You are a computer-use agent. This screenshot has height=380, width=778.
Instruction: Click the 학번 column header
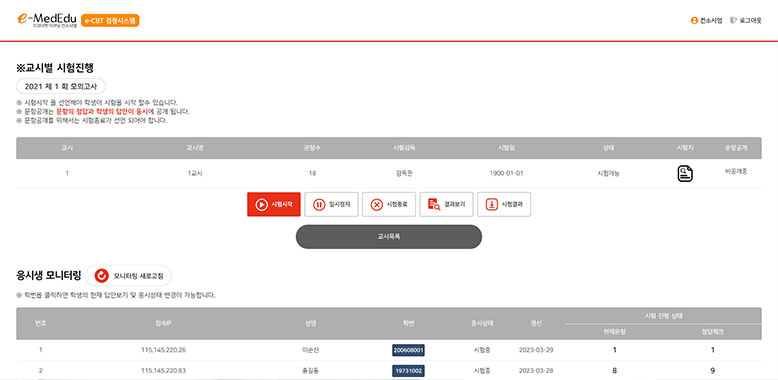click(x=408, y=323)
